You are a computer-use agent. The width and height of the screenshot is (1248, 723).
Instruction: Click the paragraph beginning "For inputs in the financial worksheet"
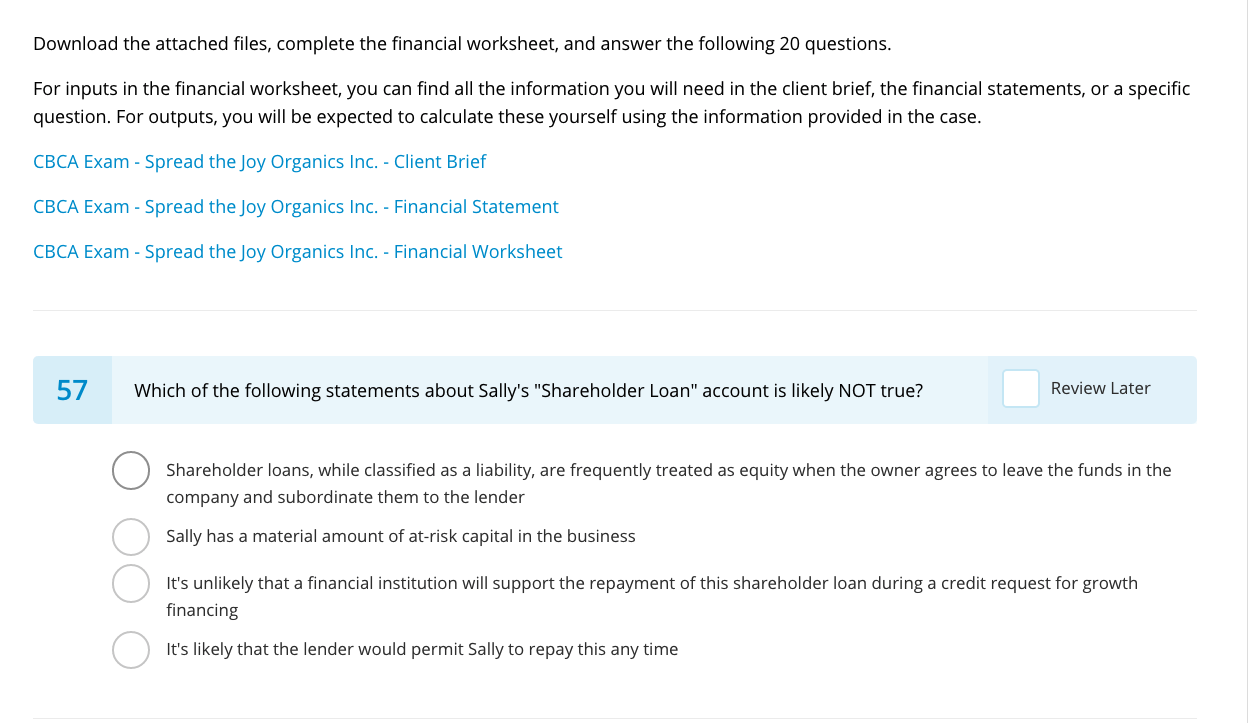[x=611, y=103]
